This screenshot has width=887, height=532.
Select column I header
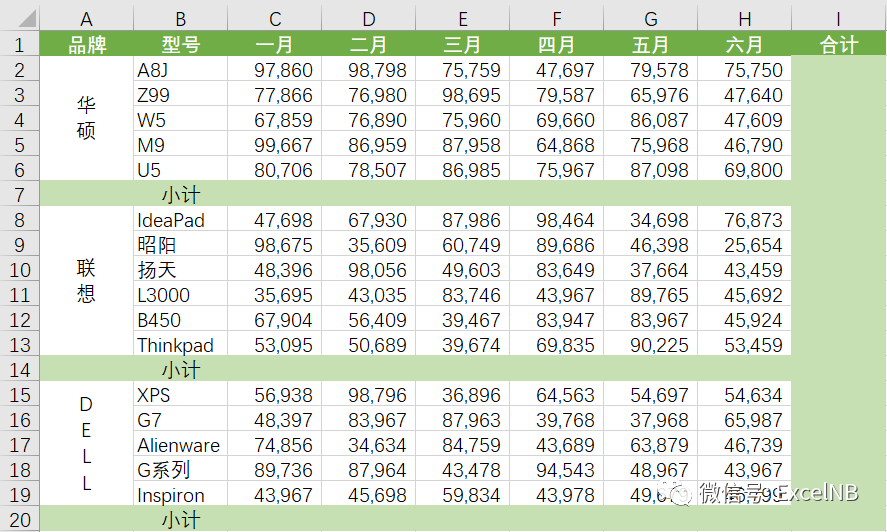[x=838, y=19]
